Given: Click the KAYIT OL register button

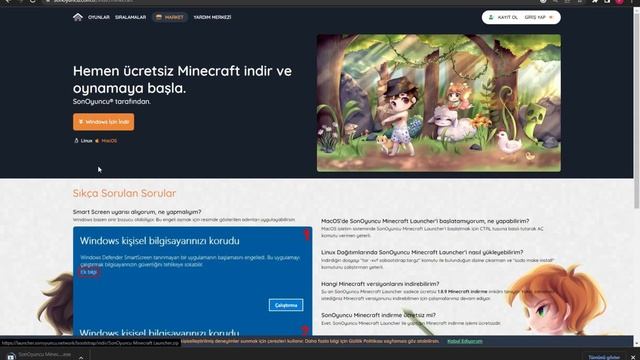Looking at the screenshot, I should point(503,17).
